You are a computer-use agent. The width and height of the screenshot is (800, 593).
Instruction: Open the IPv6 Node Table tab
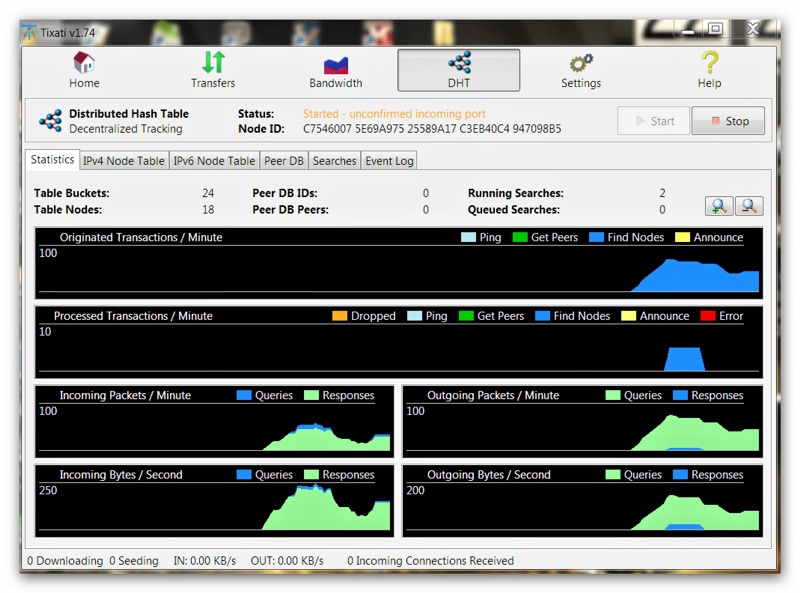point(214,161)
